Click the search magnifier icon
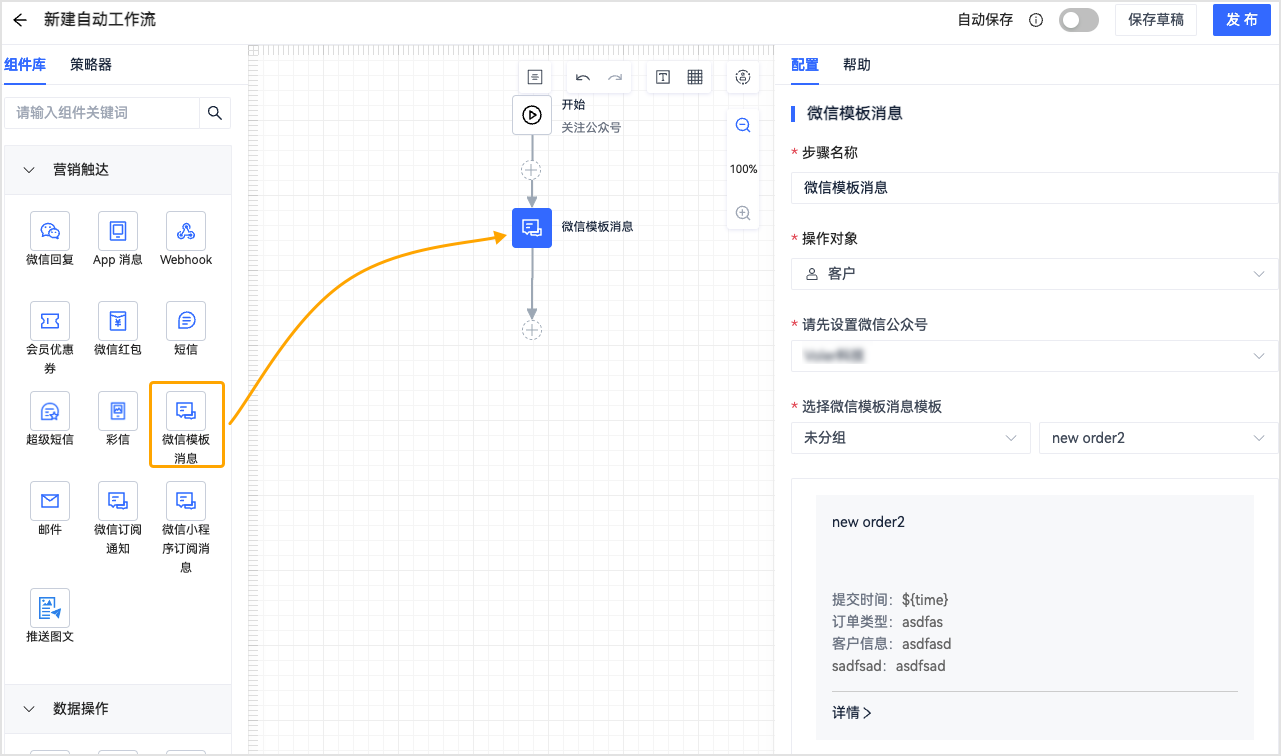The image size is (1281, 756). [214, 113]
